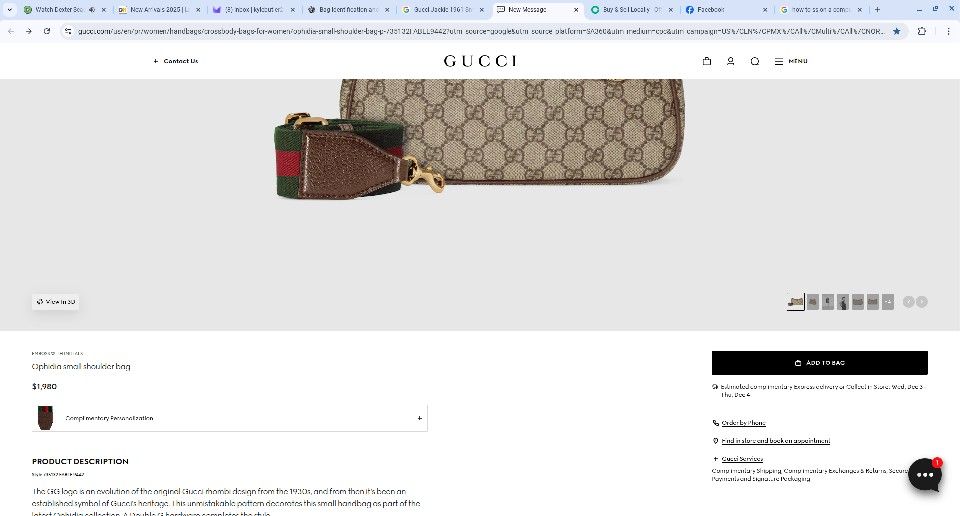Open the hamburger MENU button
Screen dimensions: 960x516
pos(791,61)
